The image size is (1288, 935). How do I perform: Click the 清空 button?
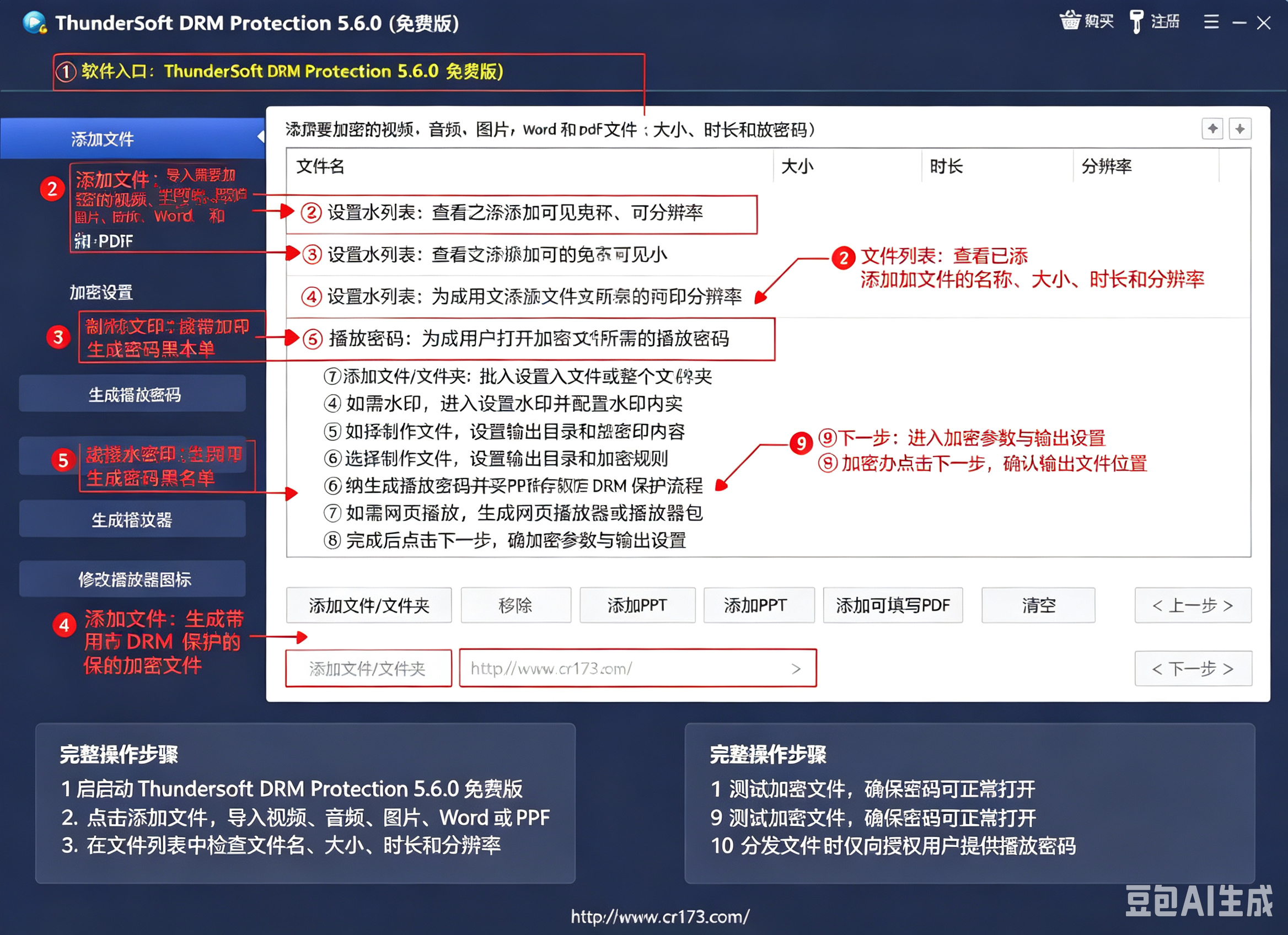coord(1038,606)
